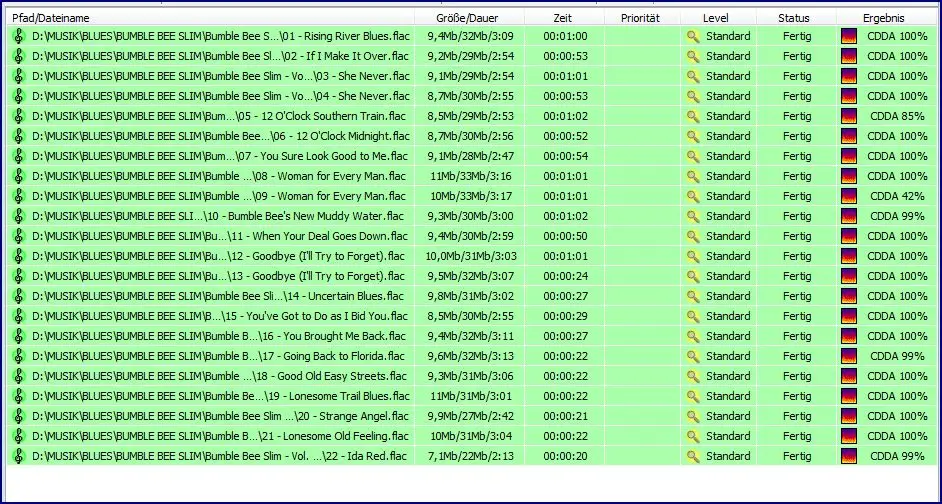Click magnifier icon in Lonesome Old Feeling row

pos(693,436)
